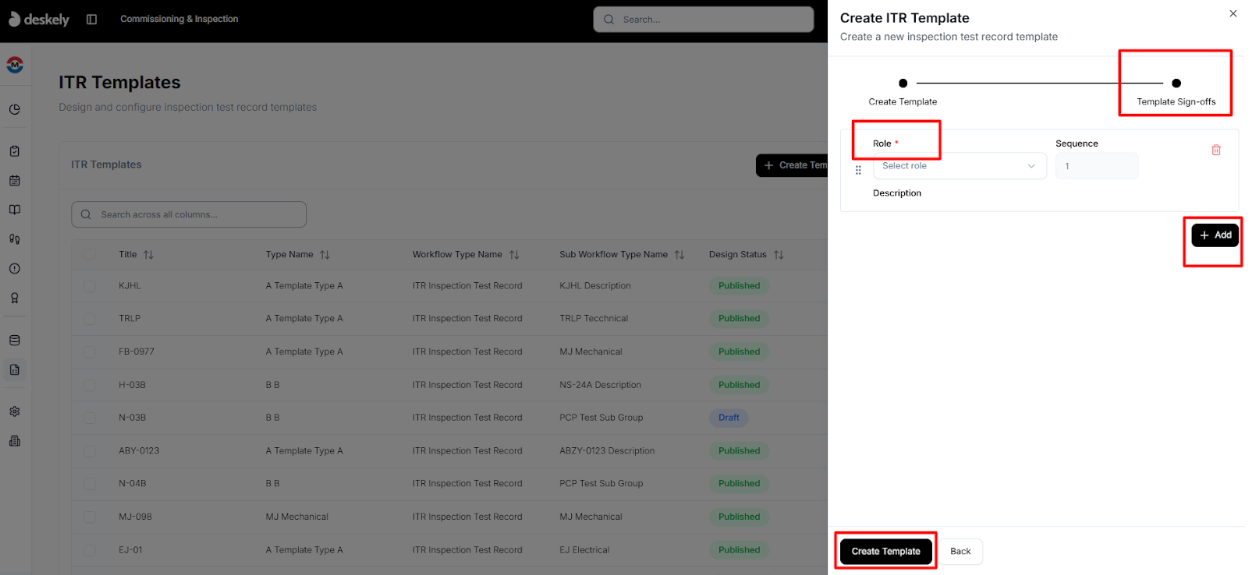Sort by Type Name column arrows
Image resolution: width=1251 pixels, height=575 pixels.
click(x=325, y=255)
